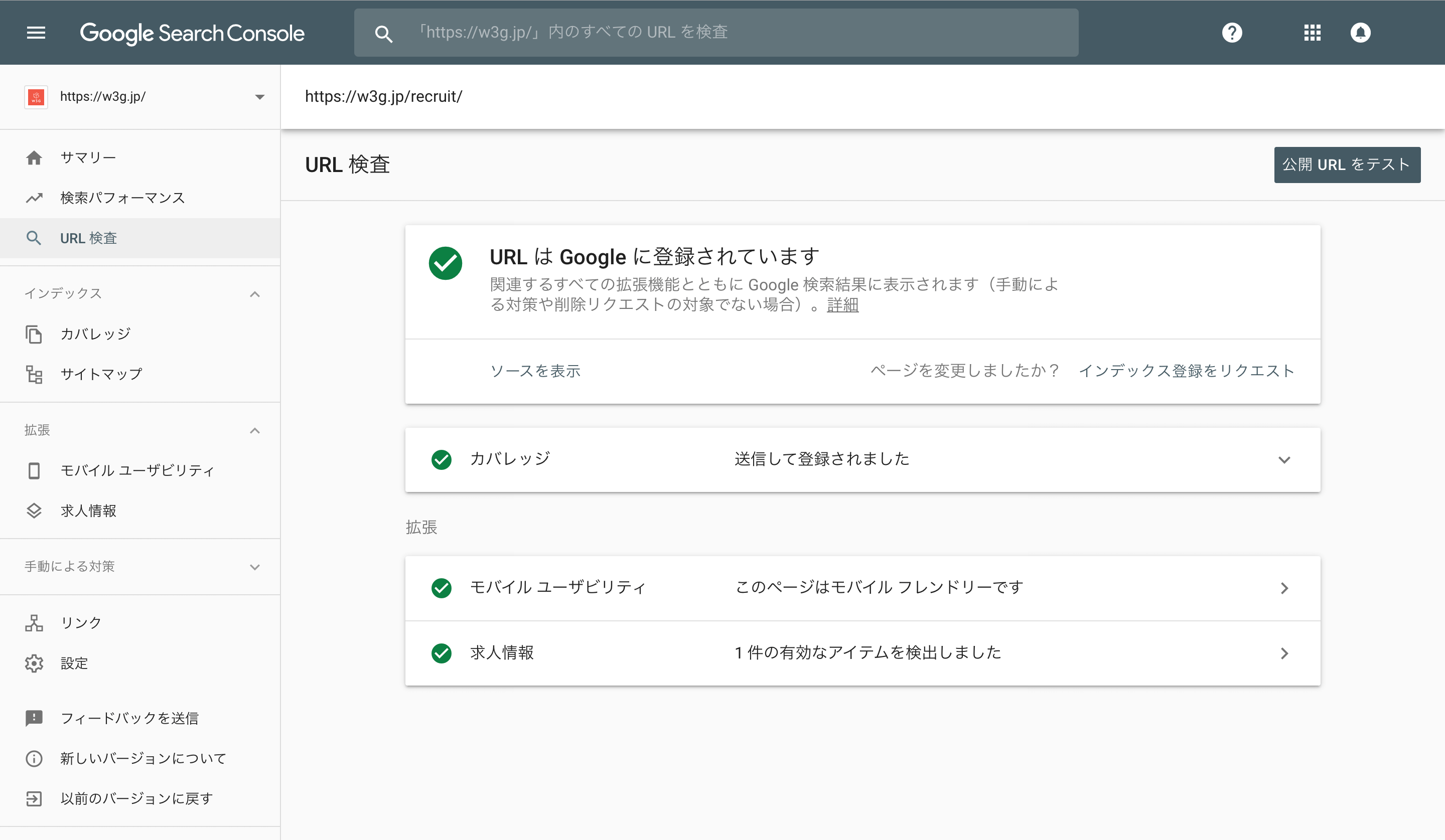
Task: Open 設定 page
Action: point(140,663)
